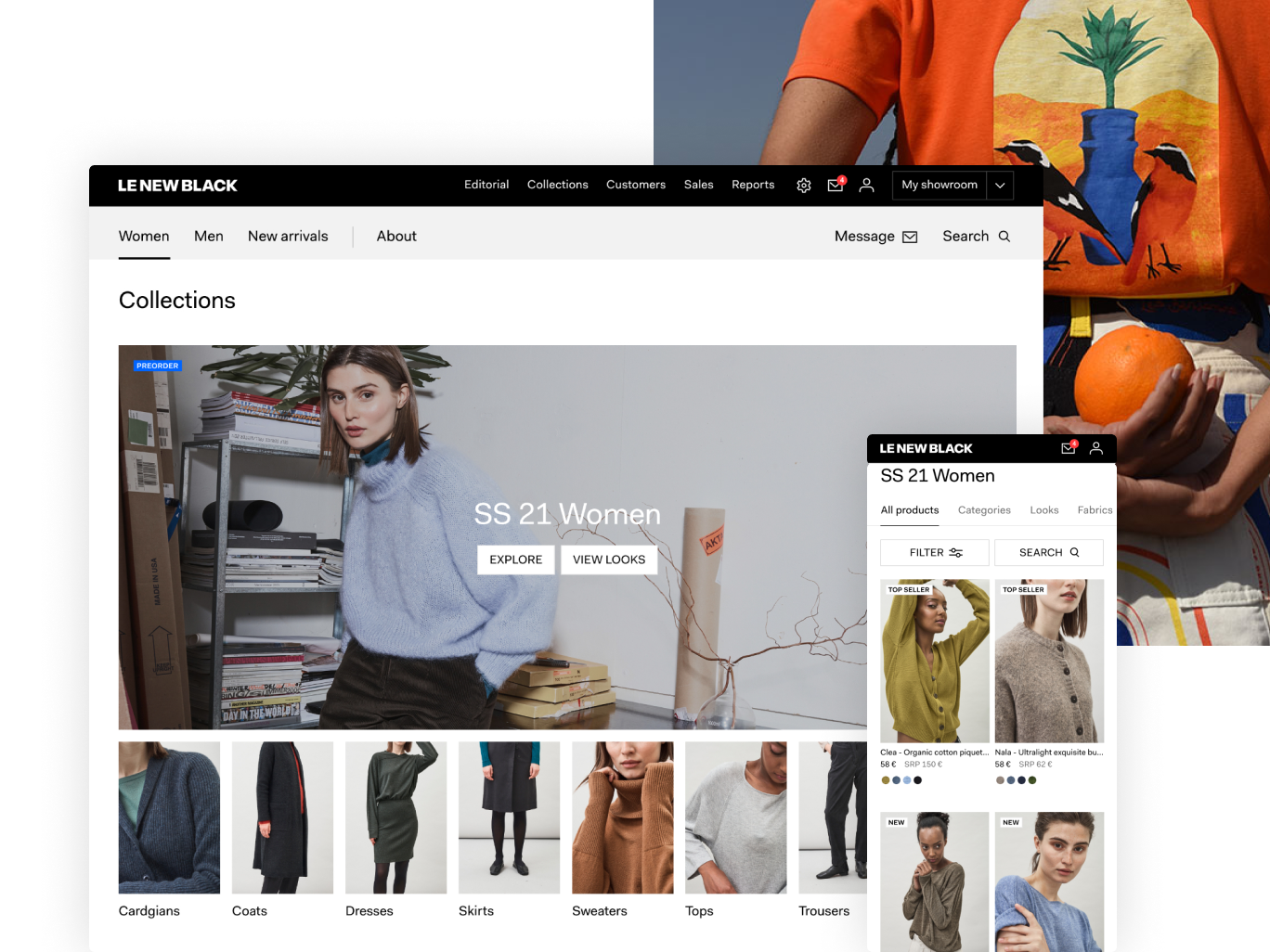
Task: Switch to the Fabrics tab
Action: point(1095,510)
